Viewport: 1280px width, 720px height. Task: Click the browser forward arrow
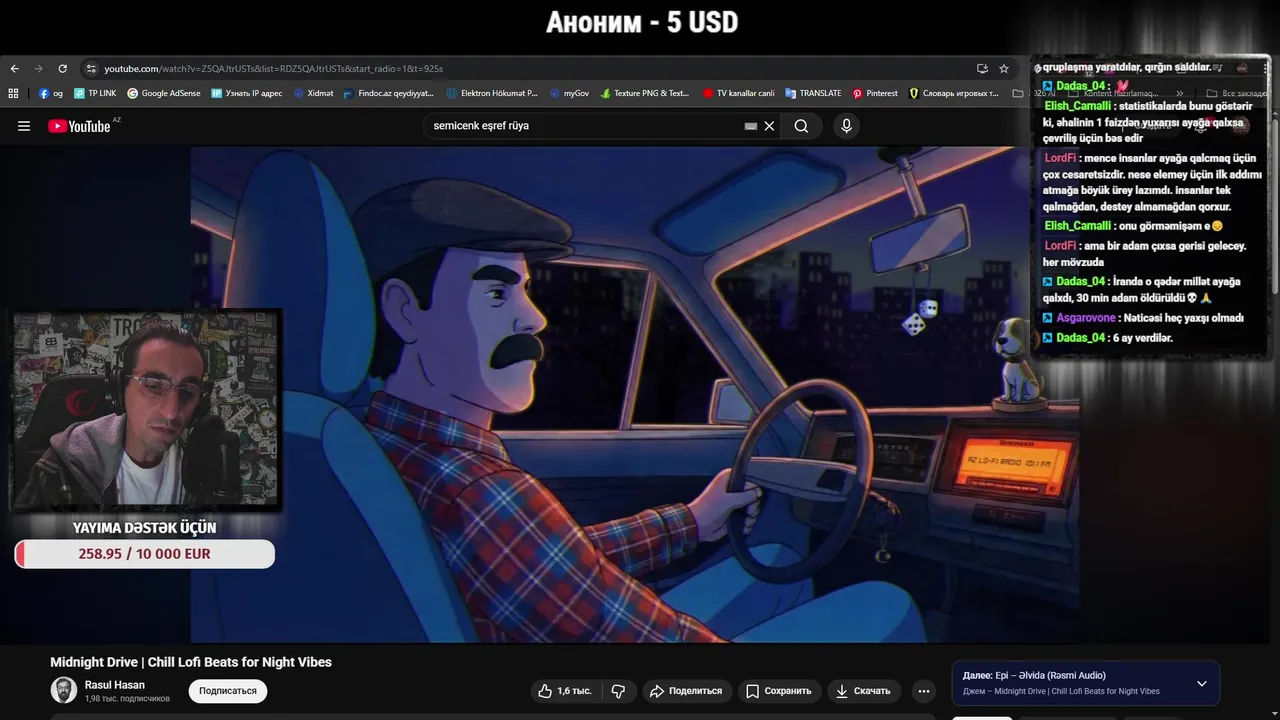click(38, 69)
